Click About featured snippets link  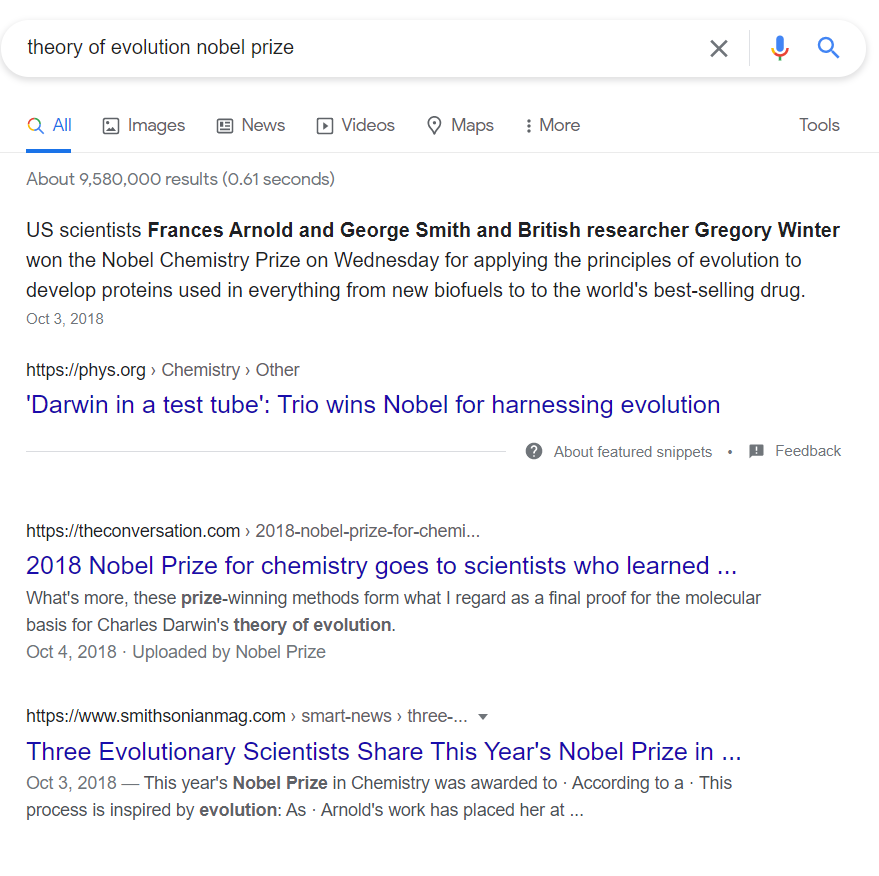click(633, 452)
